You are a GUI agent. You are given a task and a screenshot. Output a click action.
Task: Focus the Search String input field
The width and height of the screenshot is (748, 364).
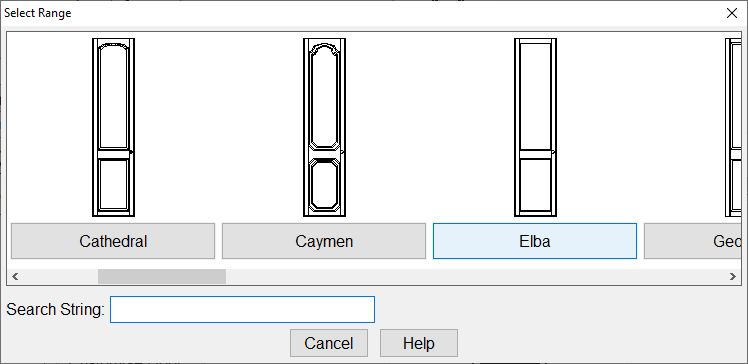pyautogui.click(x=242, y=309)
